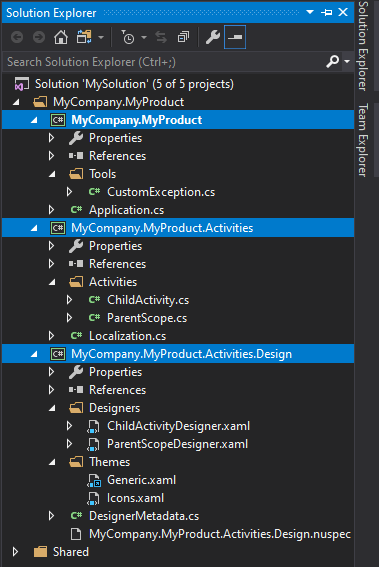This screenshot has height=567, width=379.
Task: Click Activities.Design project C# icon
Action: click(x=58, y=354)
